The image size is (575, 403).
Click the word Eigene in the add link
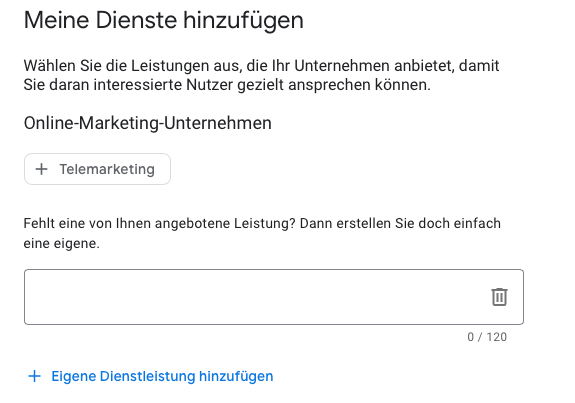coord(74,376)
